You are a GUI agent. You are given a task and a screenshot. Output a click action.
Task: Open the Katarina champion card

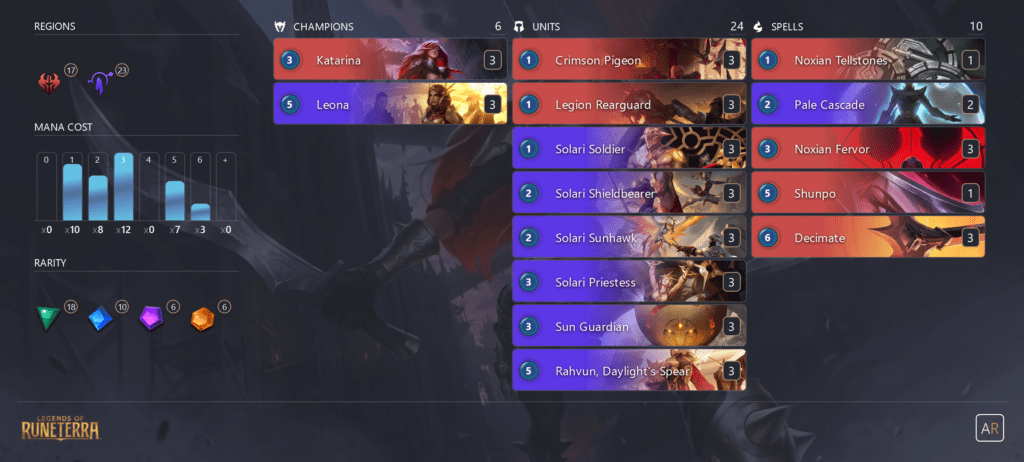[390, 60]
